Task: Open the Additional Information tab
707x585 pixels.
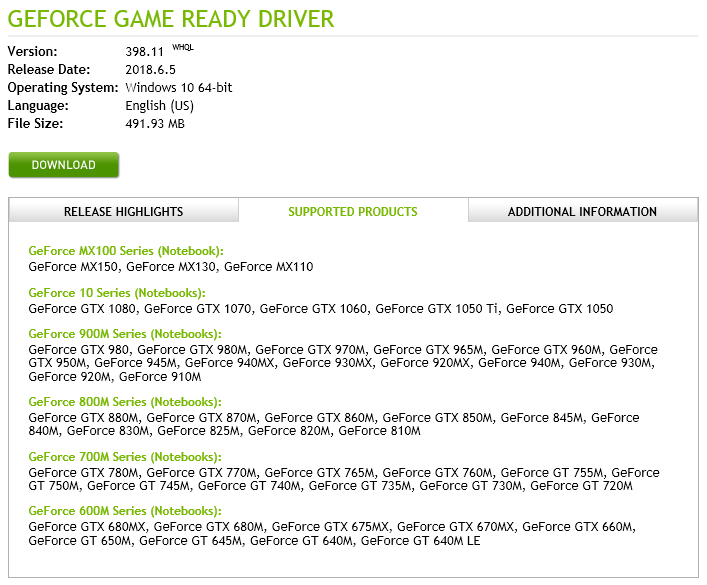Action: tap(582, 211)
